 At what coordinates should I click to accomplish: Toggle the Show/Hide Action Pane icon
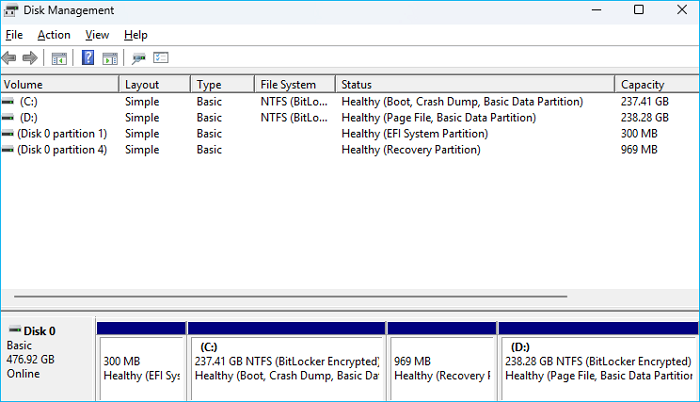[x=110, y=58]
